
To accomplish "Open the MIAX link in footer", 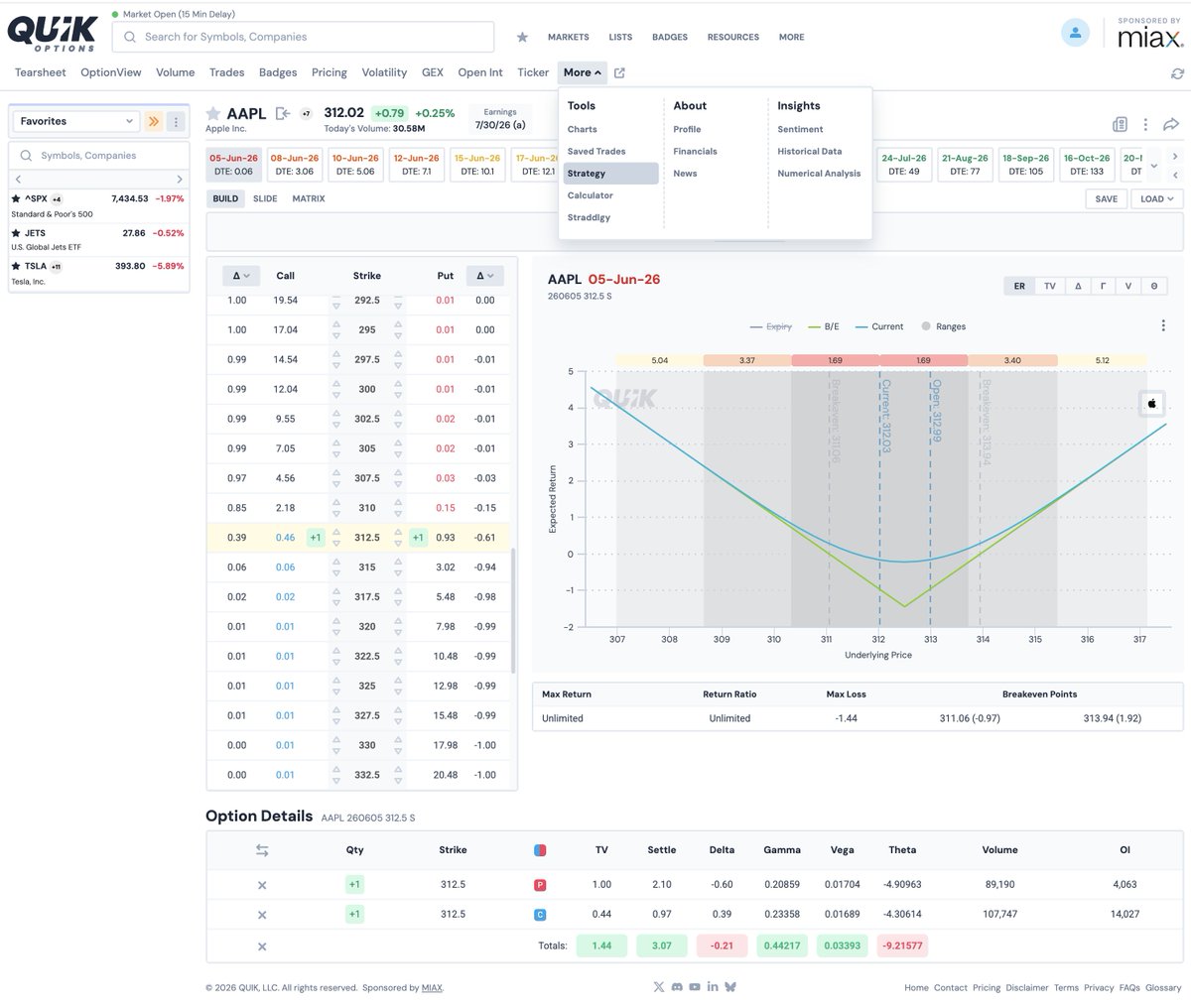I will [x=432, y=988].
